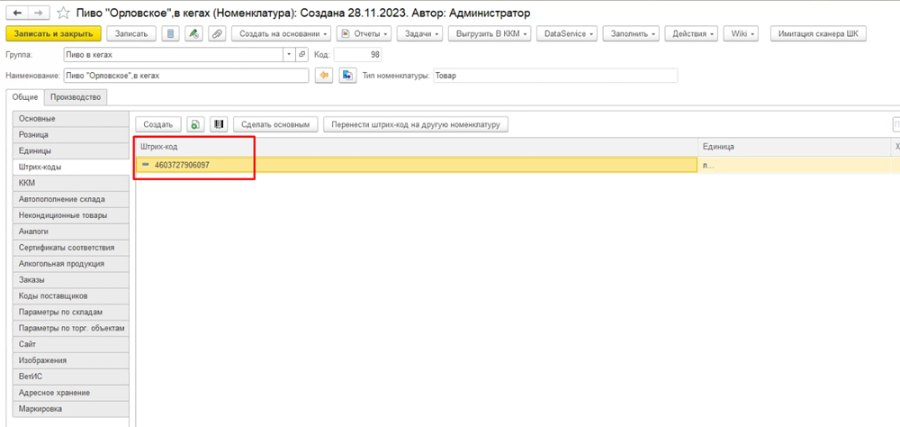Open the Маркировка section
Image resolution: width=900 pixels, height=427 pixels.
tap(70, 409)
